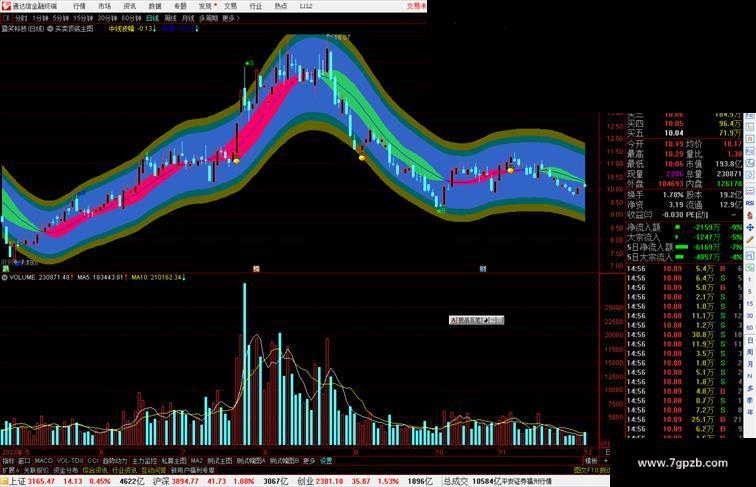Click the 图文F10 link

[586, 470]
